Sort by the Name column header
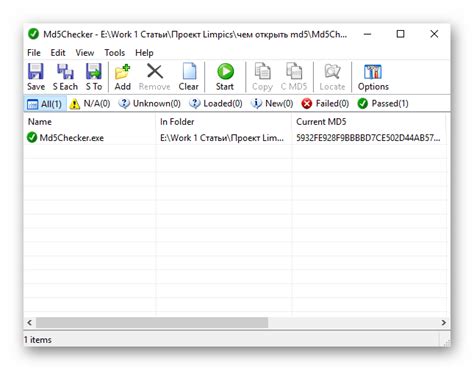The image size is (474, 370). [90, 122]
